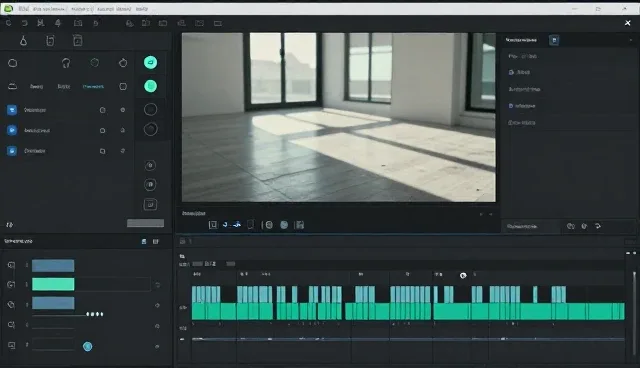This screenshot has height=368, width=640.
Task: Open the blue highlighted tab in left panel
Action: tap(93, 86)
